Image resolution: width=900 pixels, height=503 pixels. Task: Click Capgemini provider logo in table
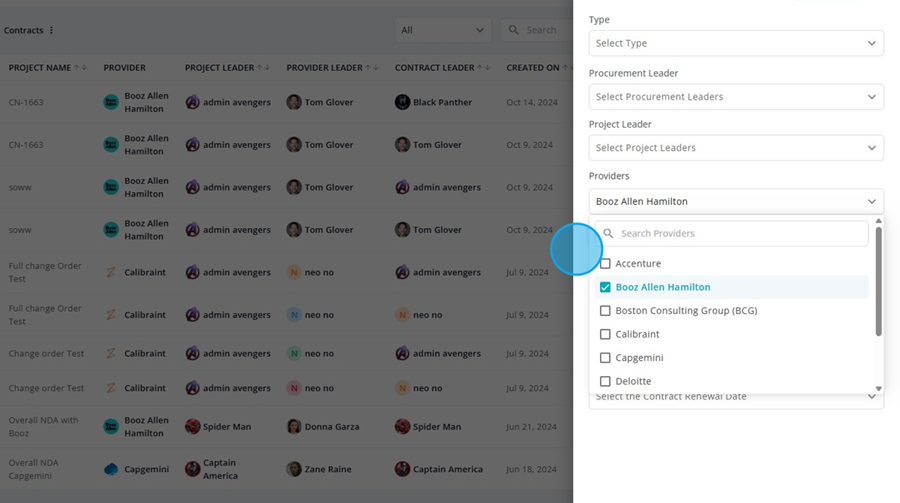tap(111, 469)
